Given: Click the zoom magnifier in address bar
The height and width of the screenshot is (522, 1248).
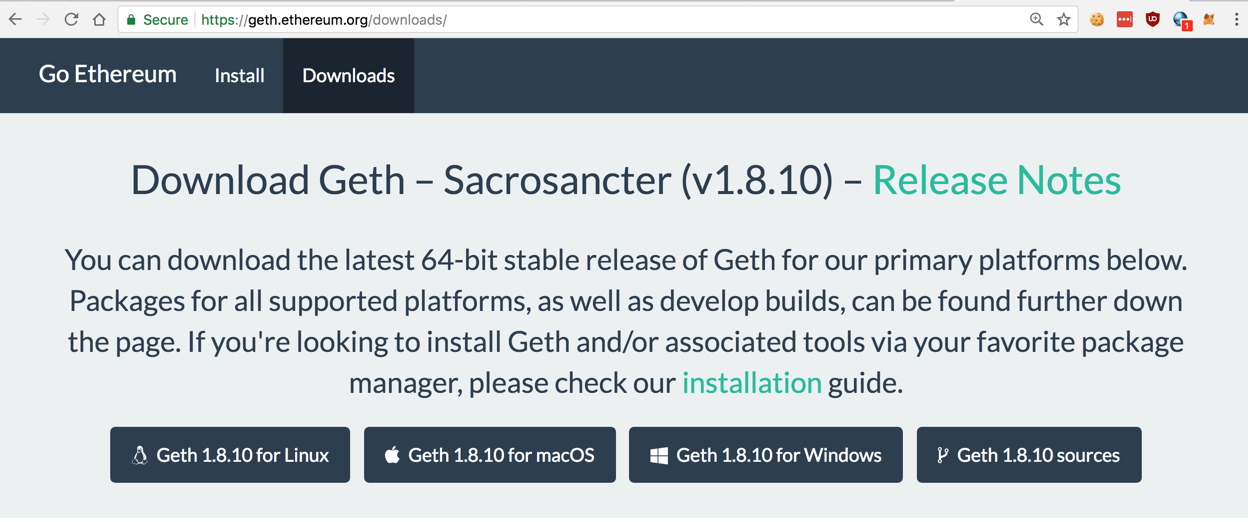Looking at the screenshot, I should pos(1036,19).
